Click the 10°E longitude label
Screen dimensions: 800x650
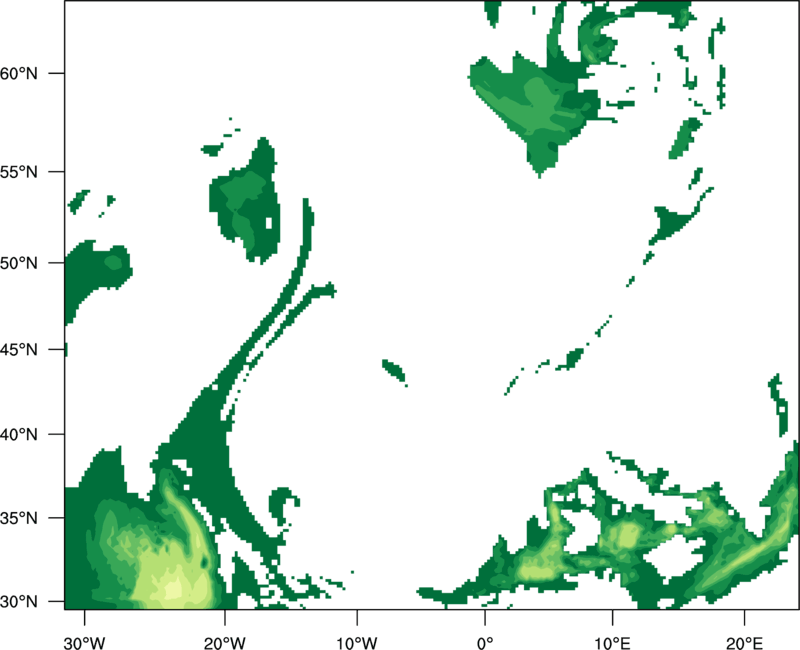[x=612, y=643]
